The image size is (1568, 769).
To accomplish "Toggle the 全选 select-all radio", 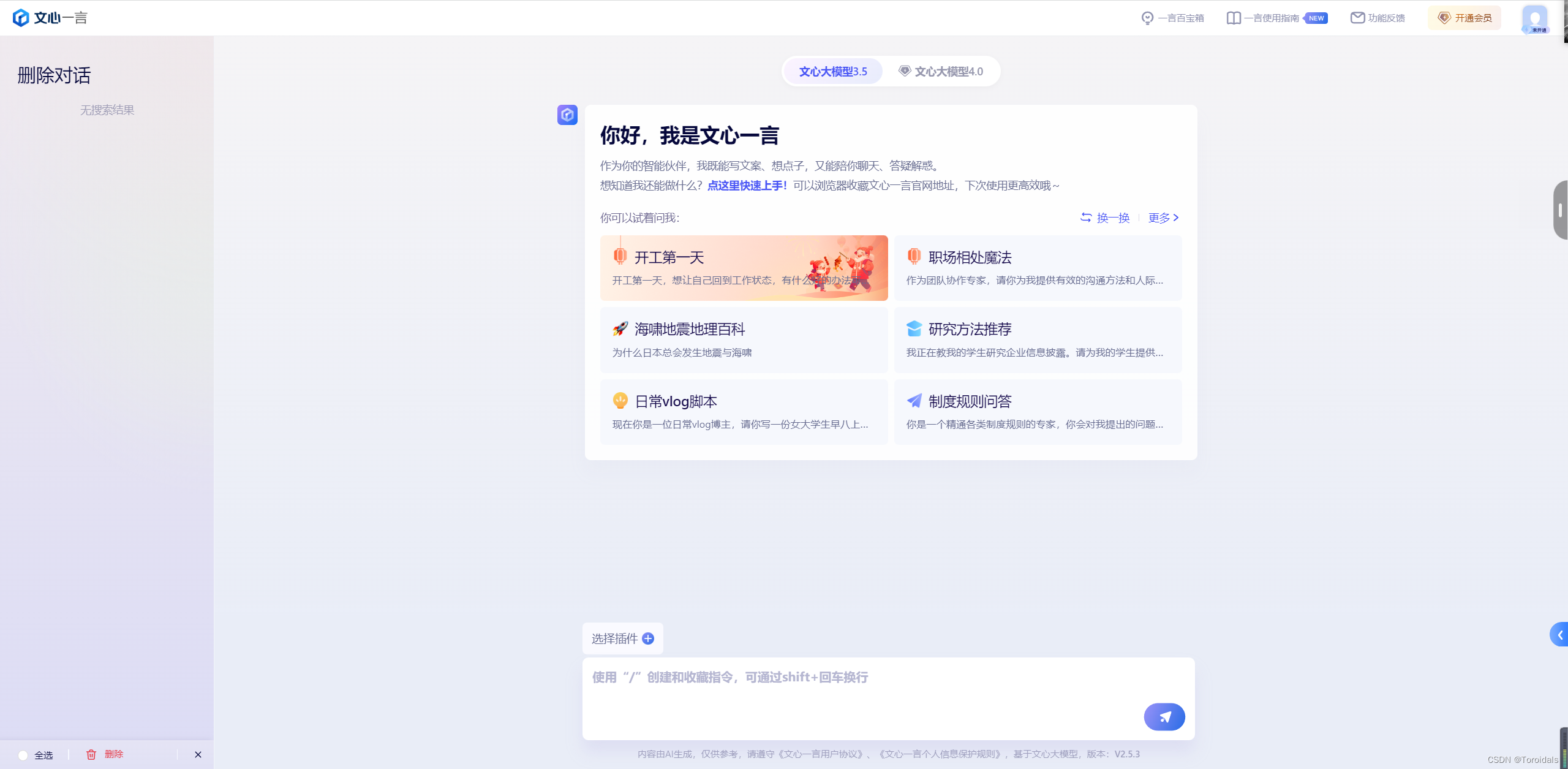I will [23, 755].
